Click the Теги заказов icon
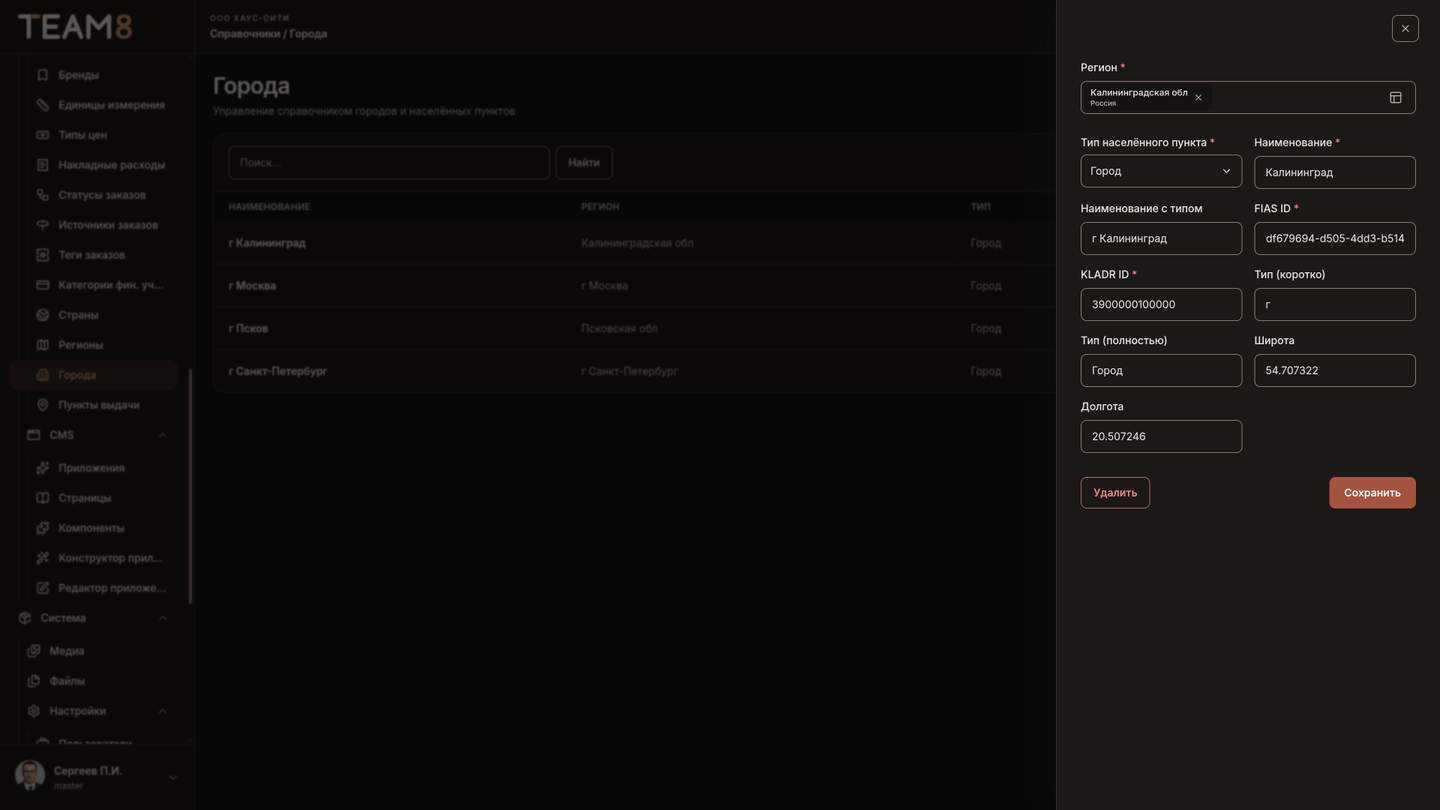 pyautogui.click(x=42, y=255)
